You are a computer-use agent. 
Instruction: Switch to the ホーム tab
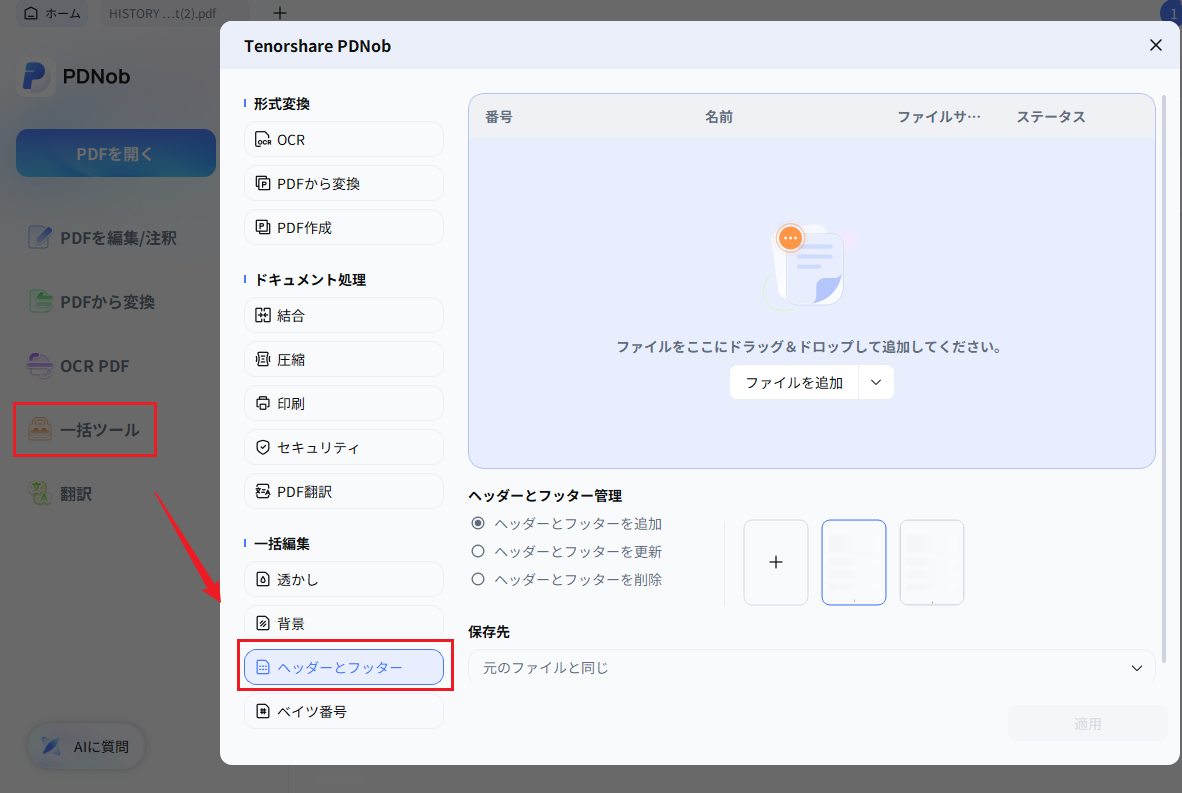coord(52,13)
